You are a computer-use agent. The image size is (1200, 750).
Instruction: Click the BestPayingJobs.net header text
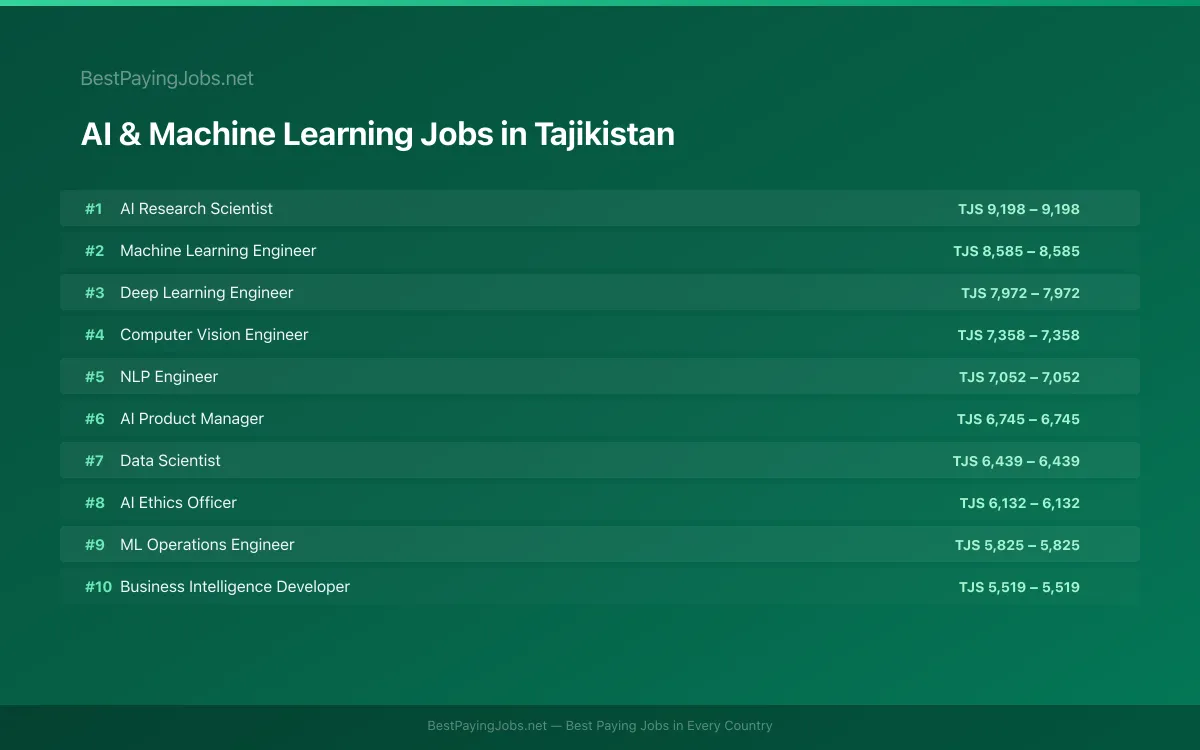pos(167,78)
